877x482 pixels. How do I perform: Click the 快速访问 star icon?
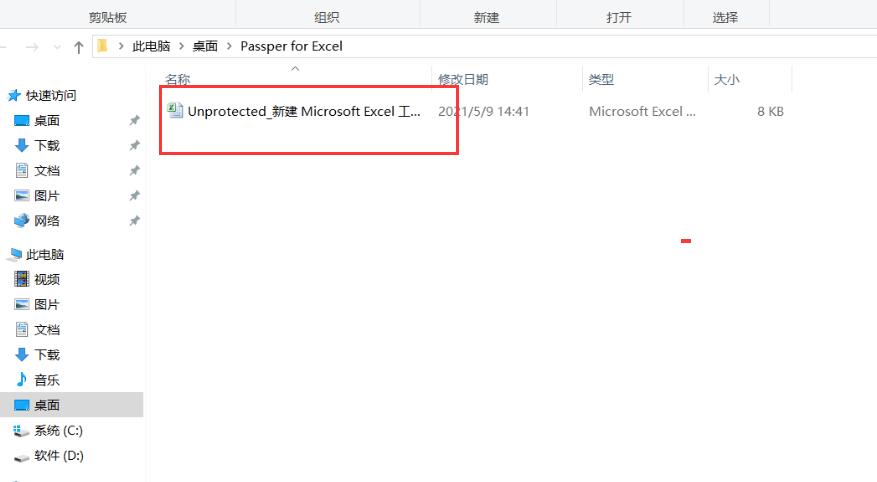(x=14, y=96)
